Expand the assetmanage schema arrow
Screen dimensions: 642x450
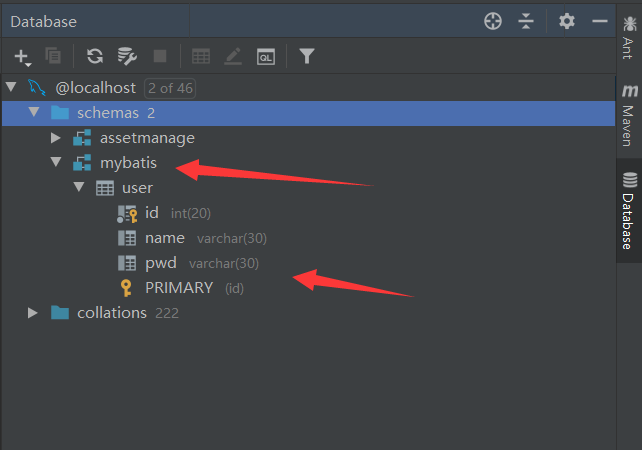point(56,138)
